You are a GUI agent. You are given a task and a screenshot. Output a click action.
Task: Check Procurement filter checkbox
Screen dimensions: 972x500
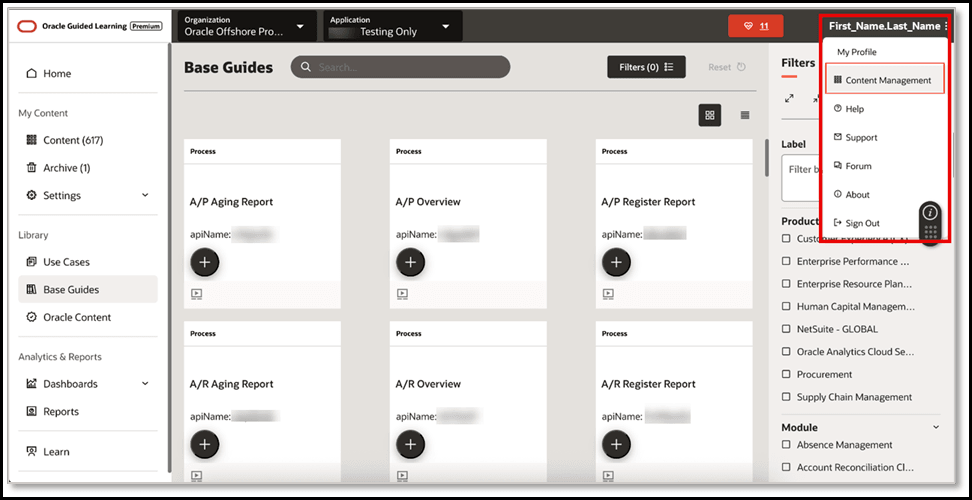click(786, 374)
